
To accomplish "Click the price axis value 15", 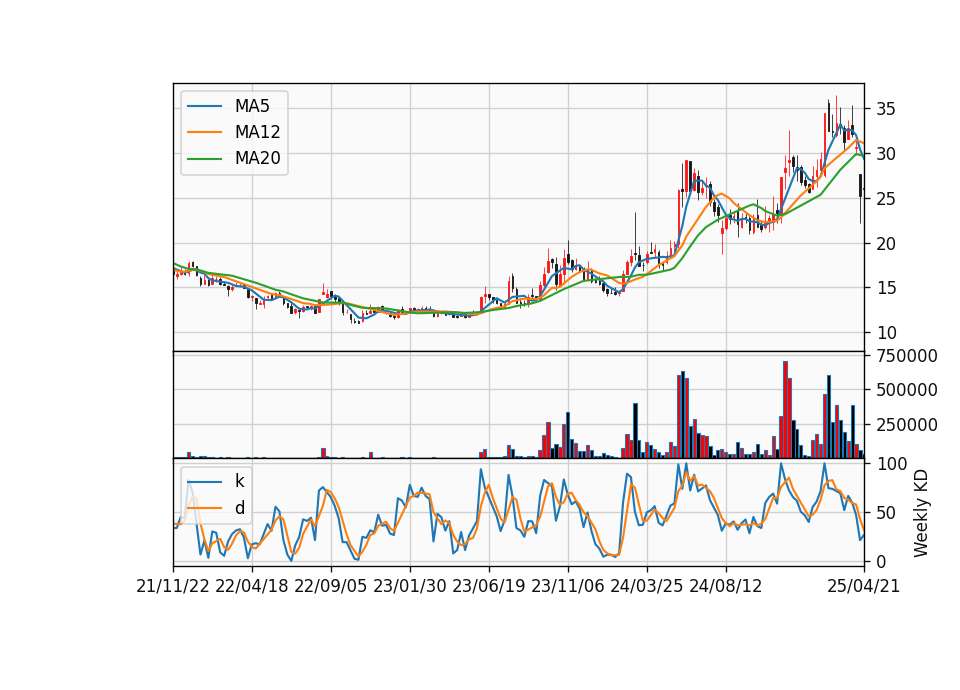I will point(886,288).
